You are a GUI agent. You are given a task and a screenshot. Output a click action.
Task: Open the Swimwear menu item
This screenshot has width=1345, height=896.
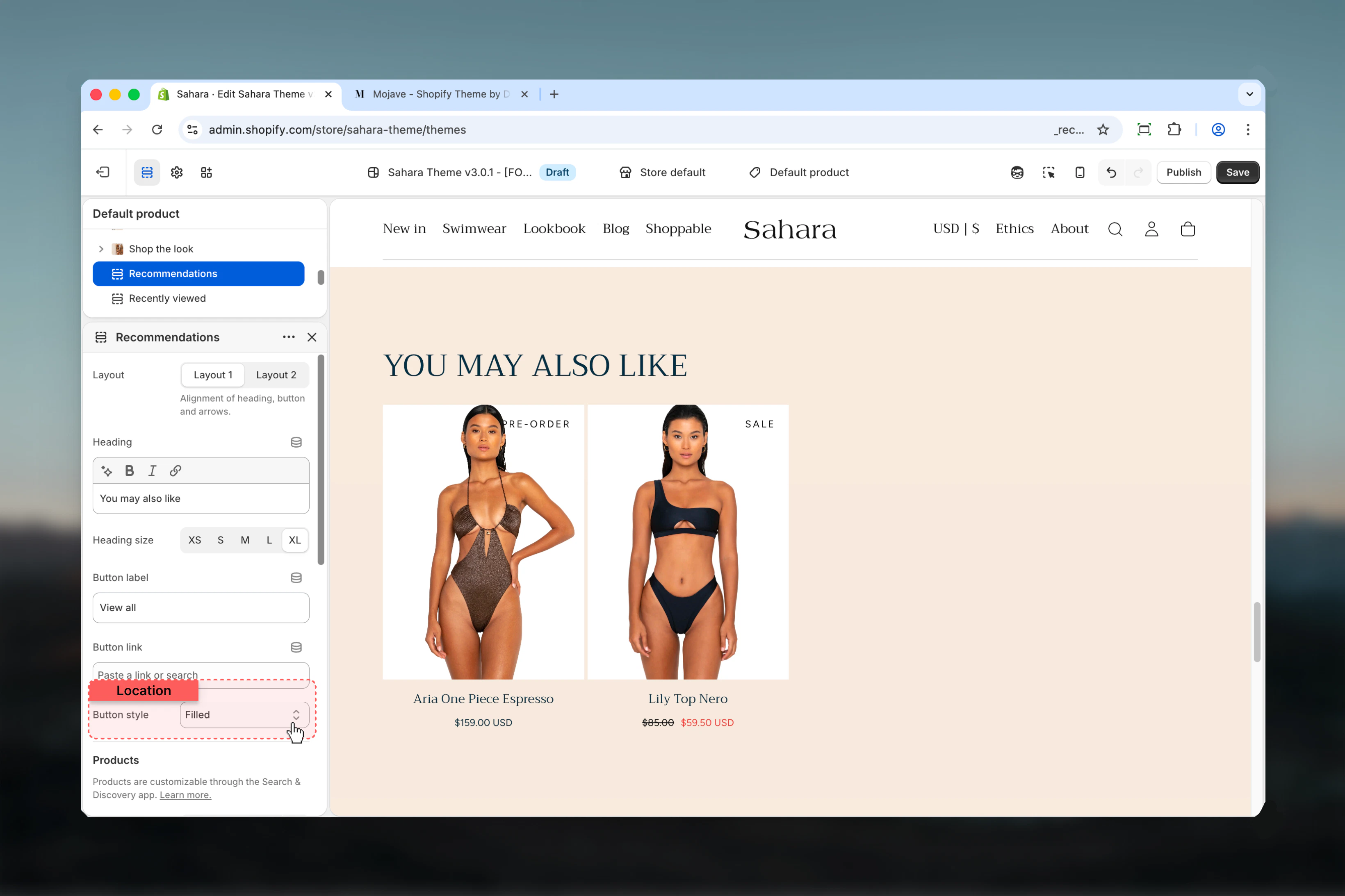pos(474,229)
